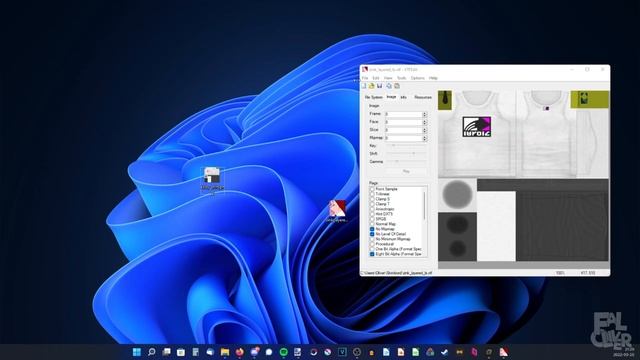The height and width of the screenshot is (360, 640).
Task: Click the tank top logo in the texture preview
Action: (476, 127)
